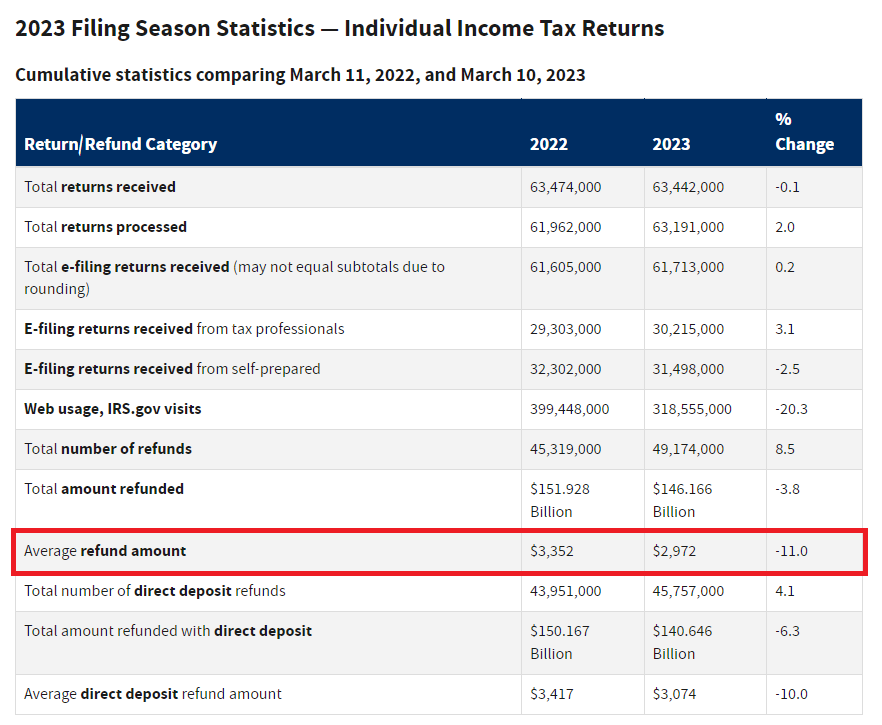Select the 318,555,000 web visits value
The width and height of the screenshot is (882, 725).
click(692, 409)
